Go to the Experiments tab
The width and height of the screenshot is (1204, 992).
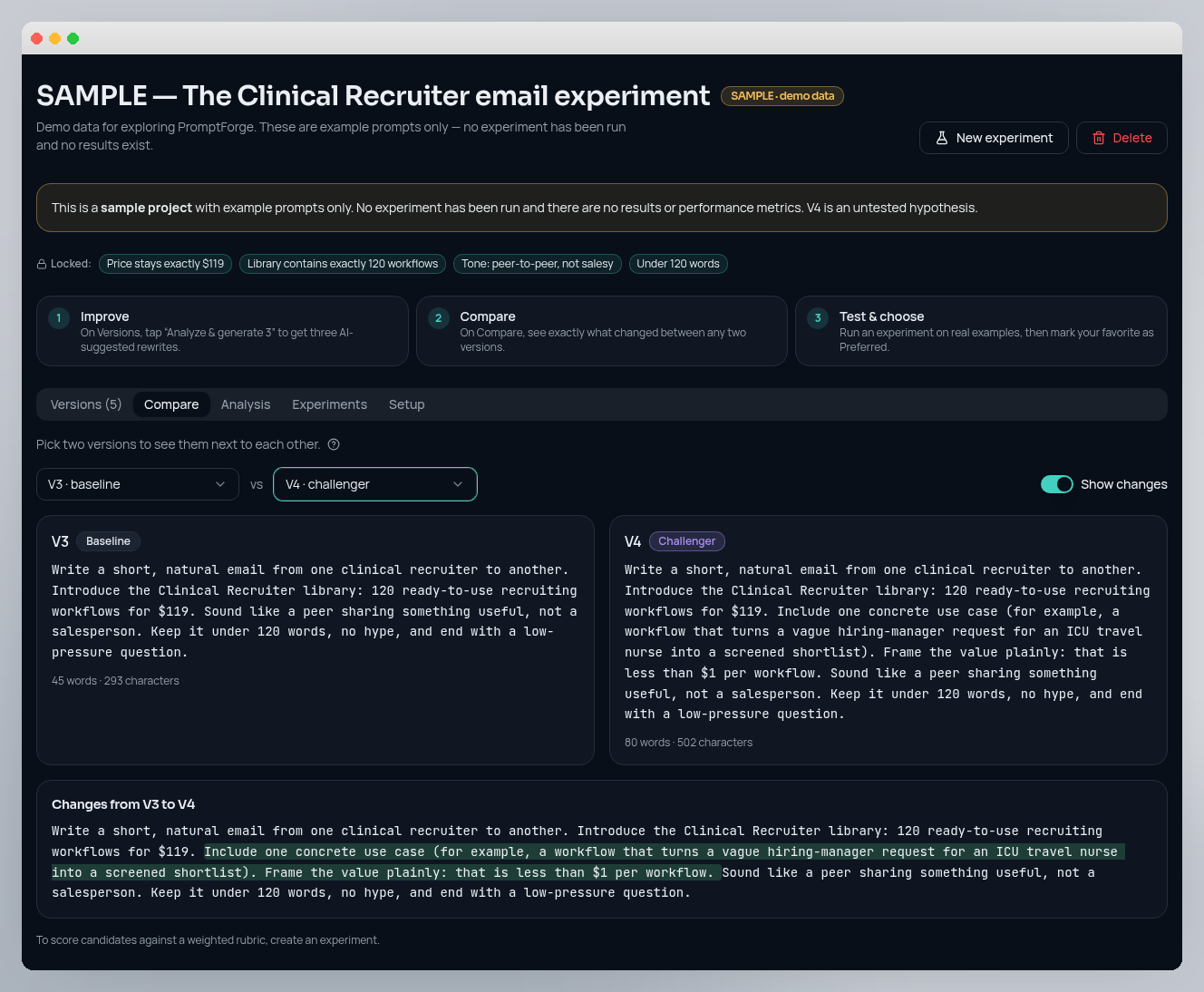[330, 404]
